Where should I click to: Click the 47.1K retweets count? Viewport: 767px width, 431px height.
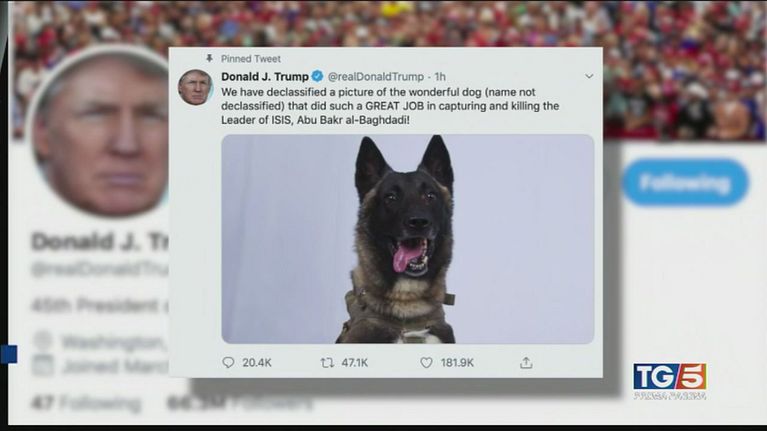point(355,363)
